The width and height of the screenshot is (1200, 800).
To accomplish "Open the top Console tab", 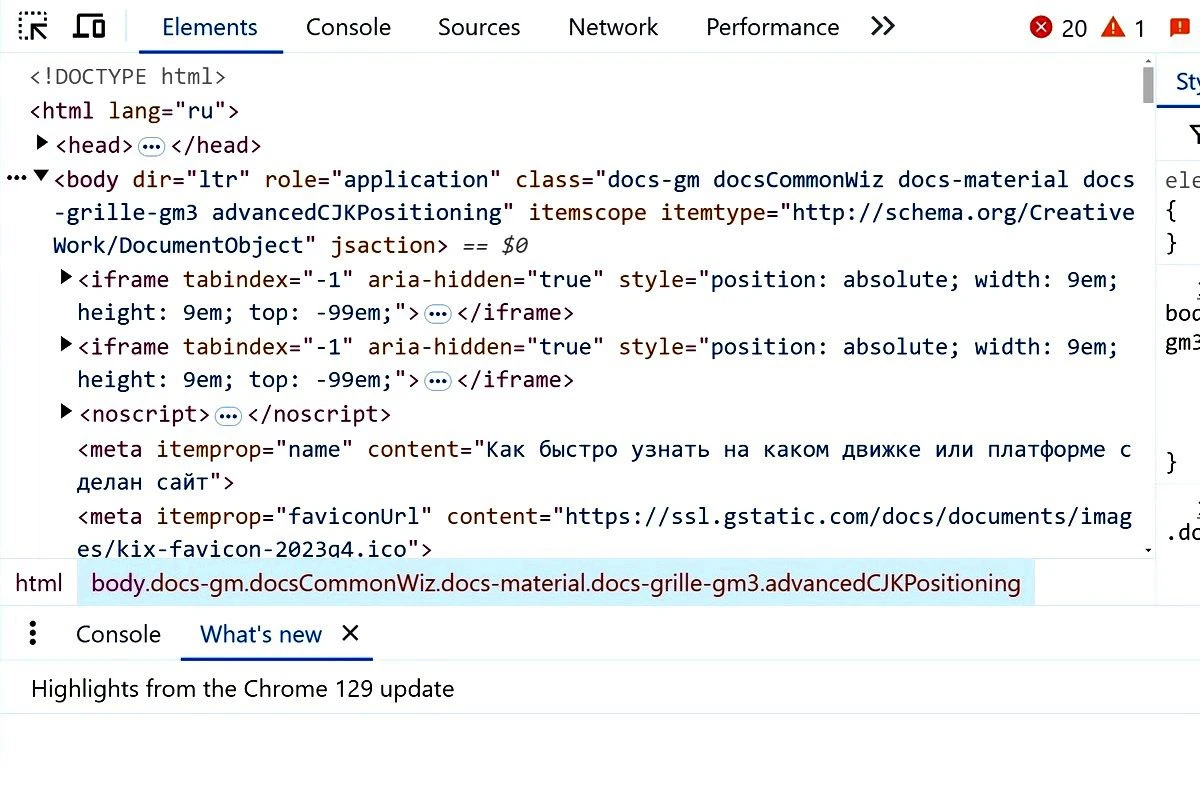I will 348,28.
